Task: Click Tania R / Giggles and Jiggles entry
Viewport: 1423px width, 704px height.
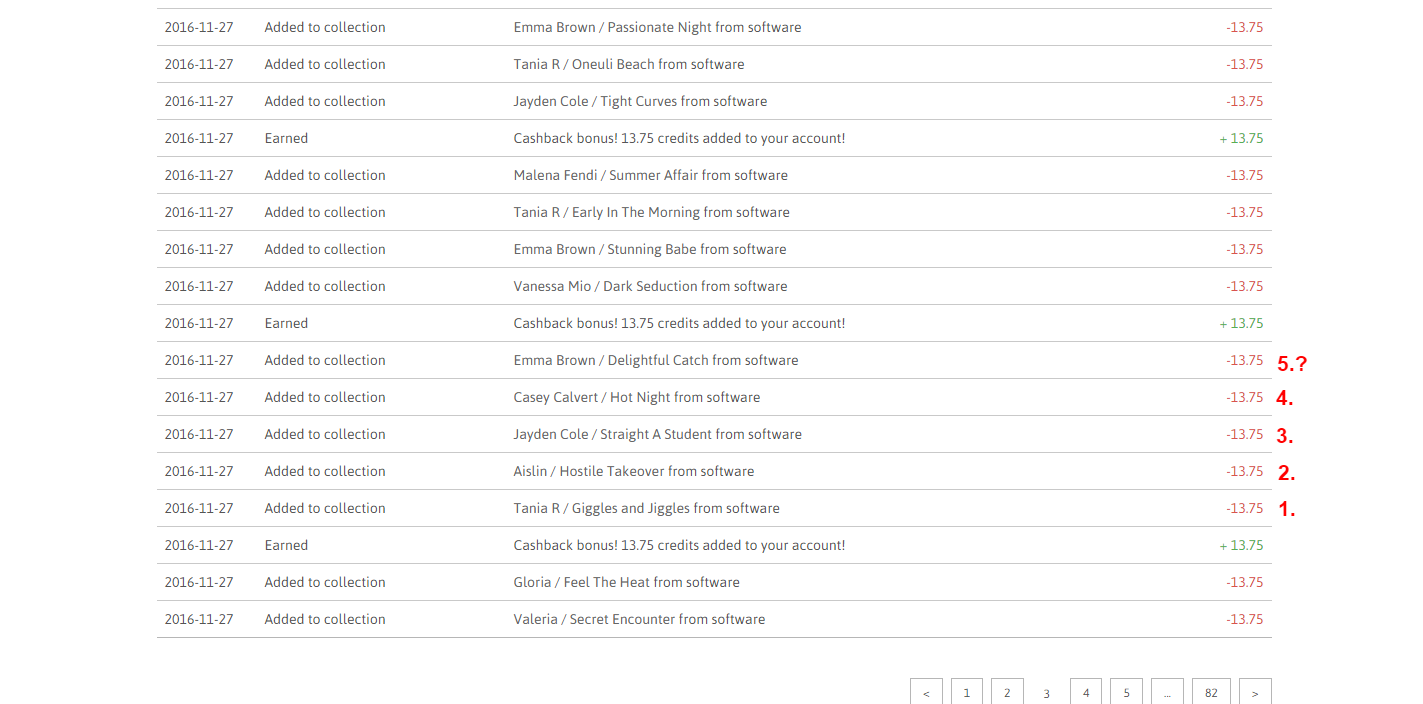Action: coord(646,509)
